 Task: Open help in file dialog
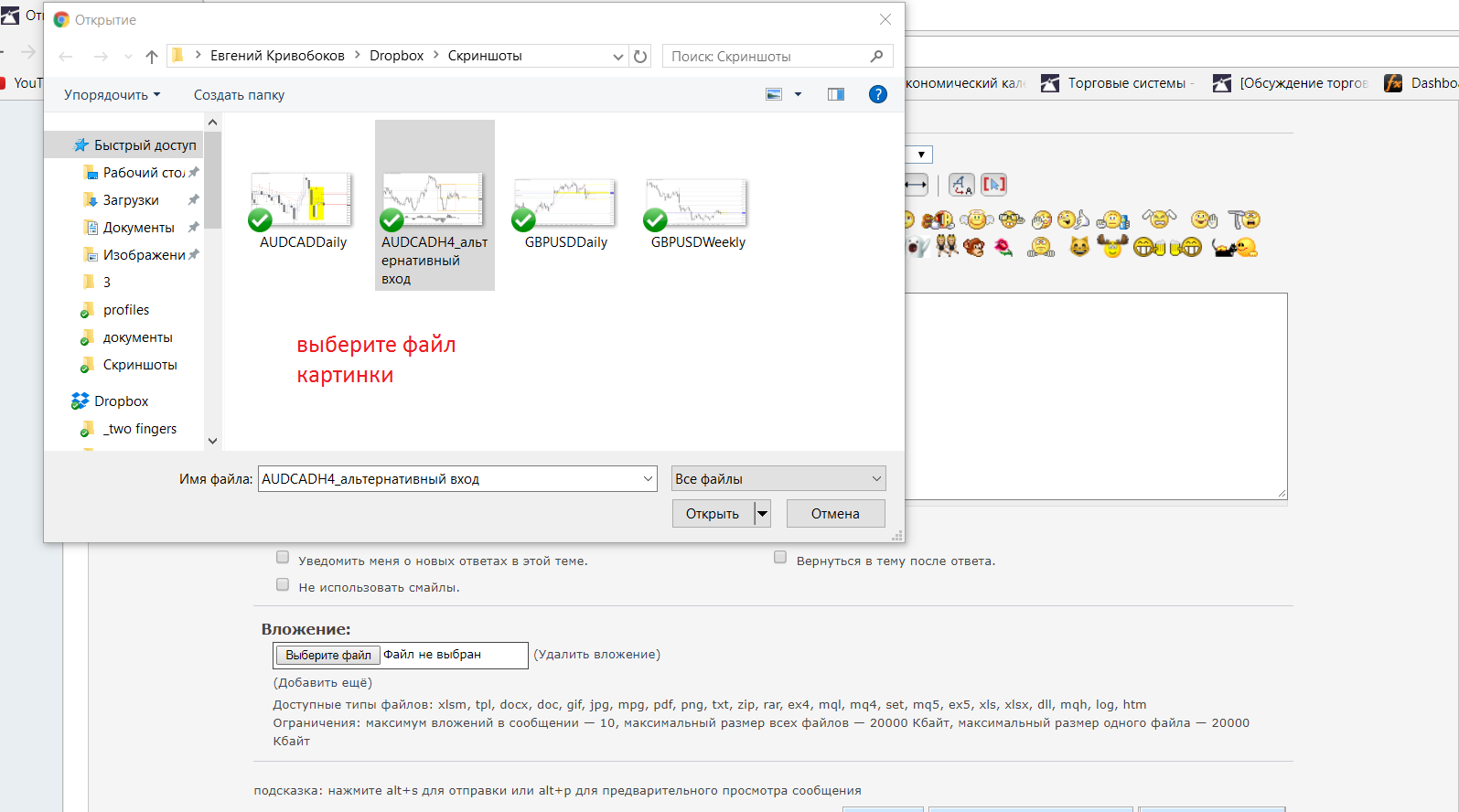tap(877, 94)
